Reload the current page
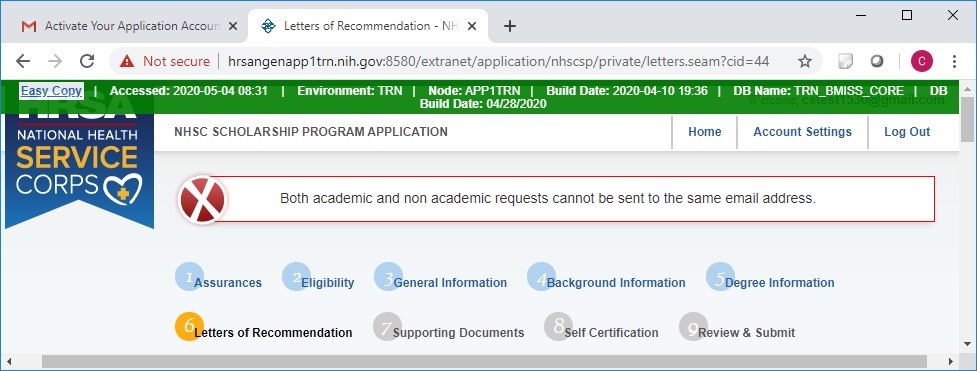The width and height of the screenshot is (977, 371). 87,61
